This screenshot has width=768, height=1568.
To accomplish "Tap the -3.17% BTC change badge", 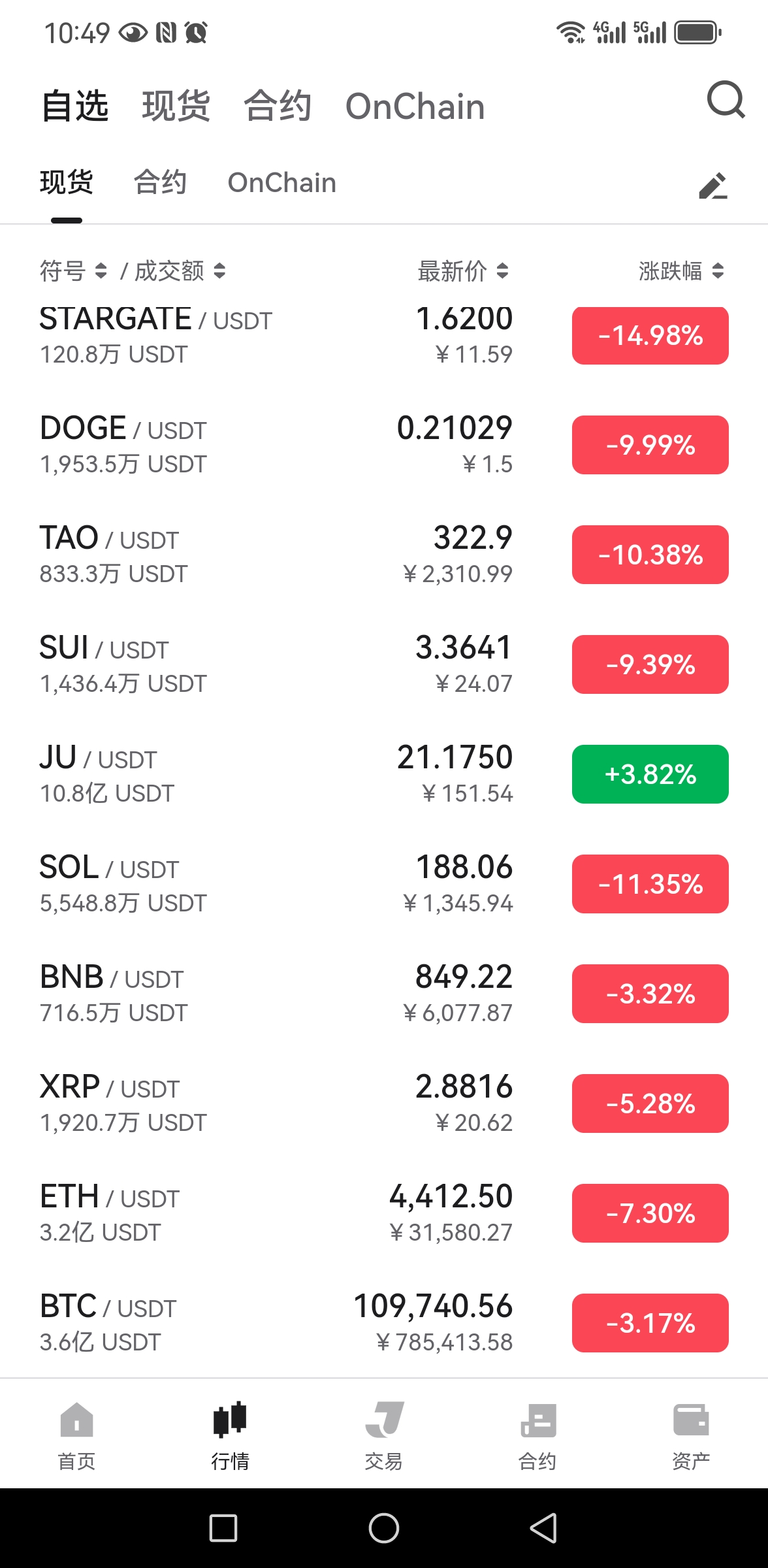I will click(650, 1323).
